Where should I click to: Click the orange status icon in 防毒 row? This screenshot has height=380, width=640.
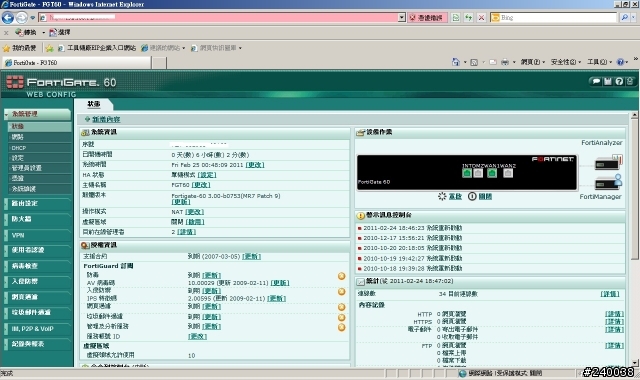(x=342, y=276)
